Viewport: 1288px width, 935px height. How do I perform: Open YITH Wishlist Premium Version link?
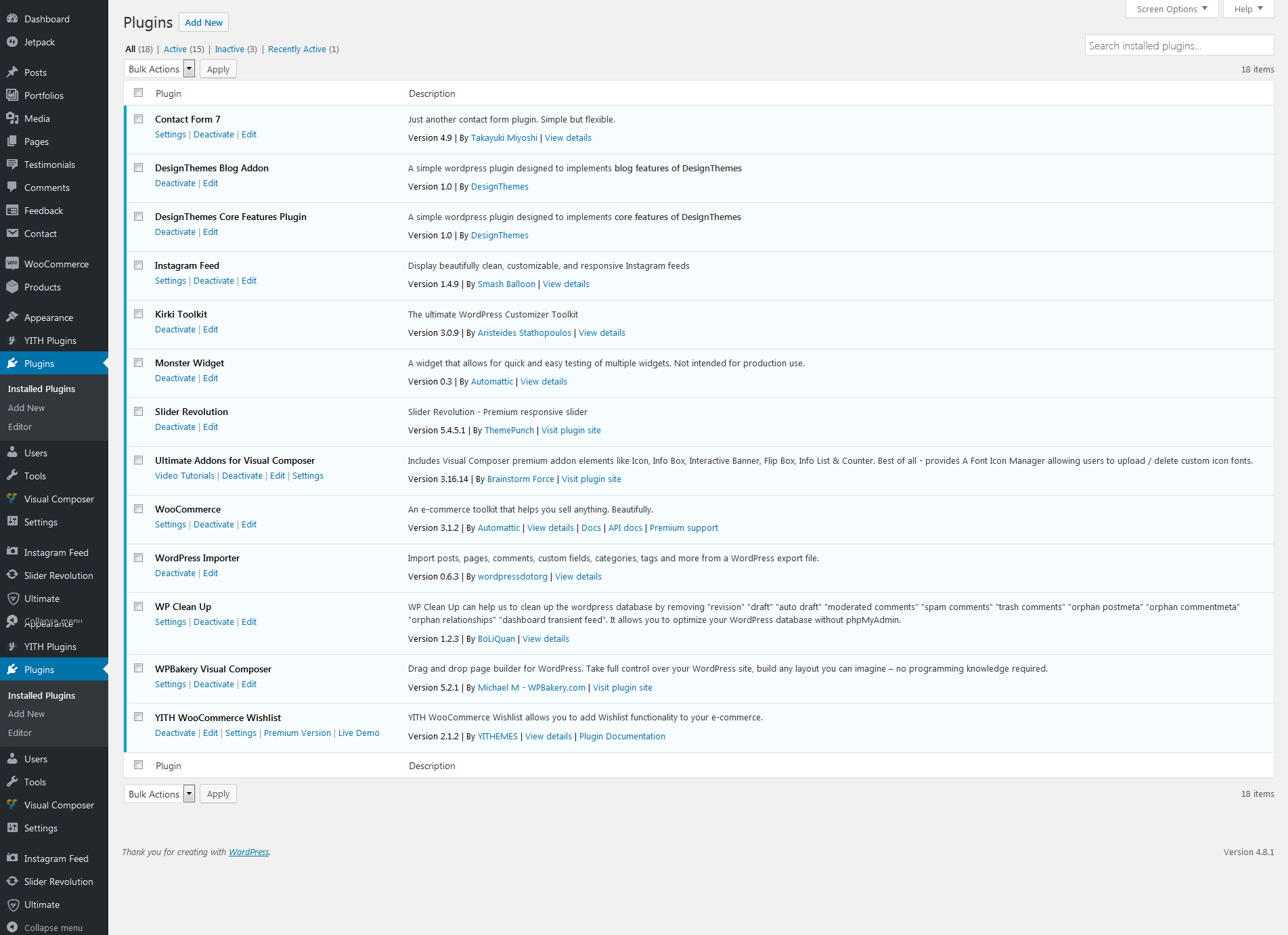297,733
